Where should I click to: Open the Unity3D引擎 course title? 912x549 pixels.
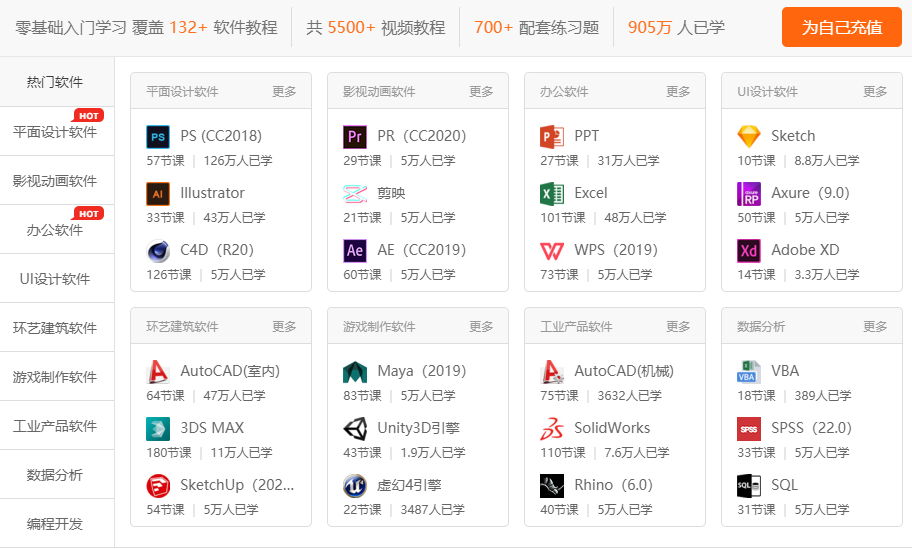pos(418,428)
